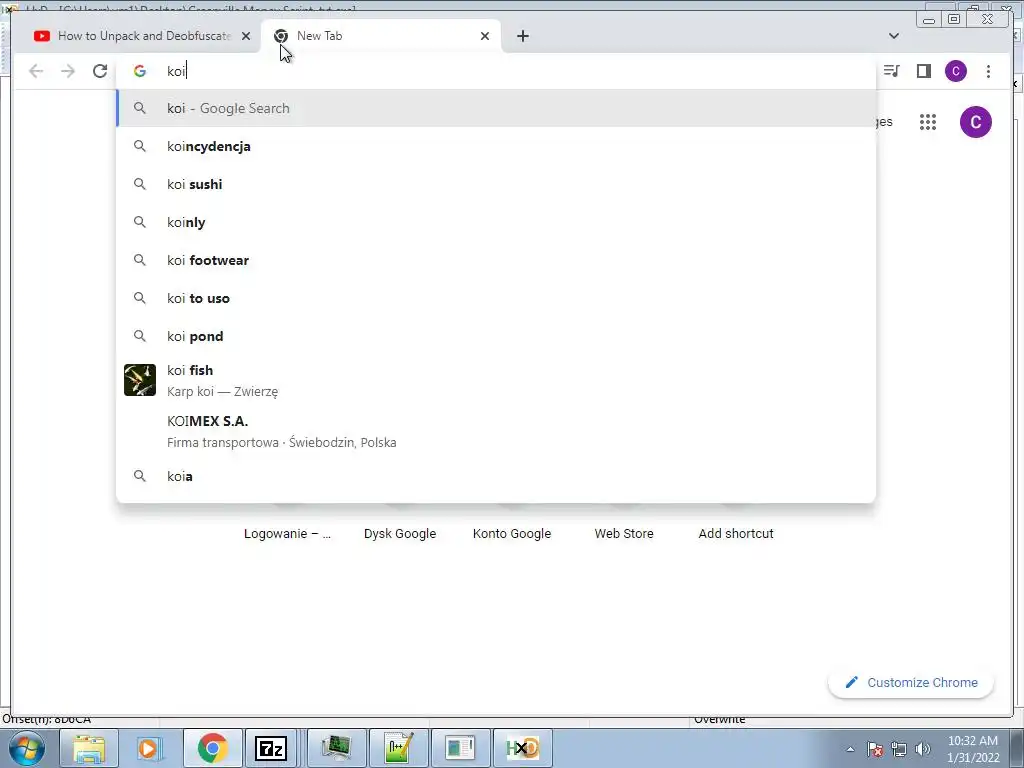Open the media control playlist icon

click(x=891, y=71)
